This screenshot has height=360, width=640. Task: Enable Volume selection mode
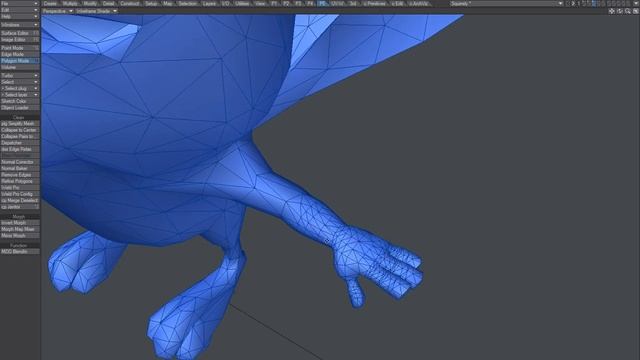pyautogui.click(x=20, y=67)
